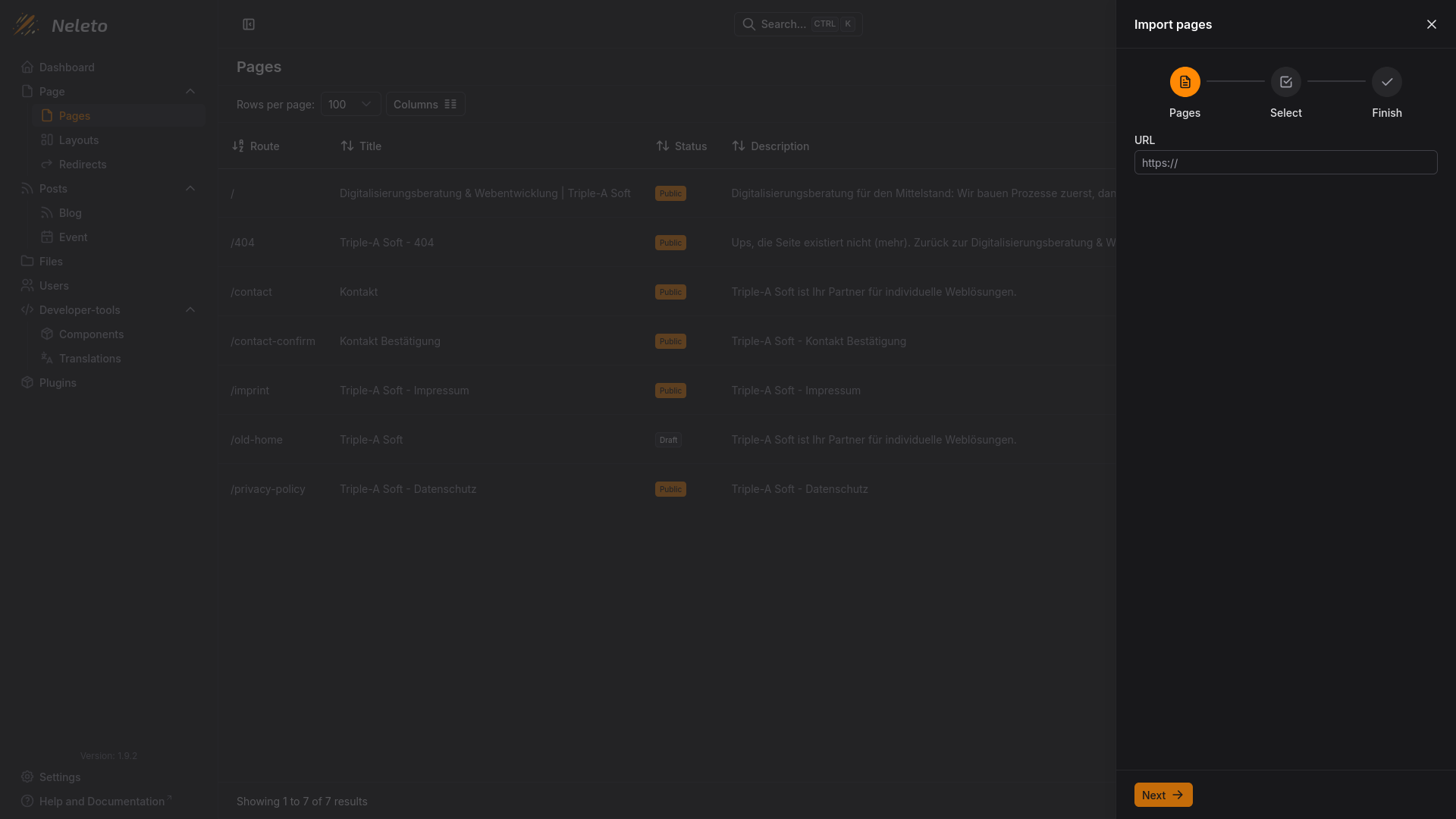Open the Components developer tool

[x=90, y=334]
